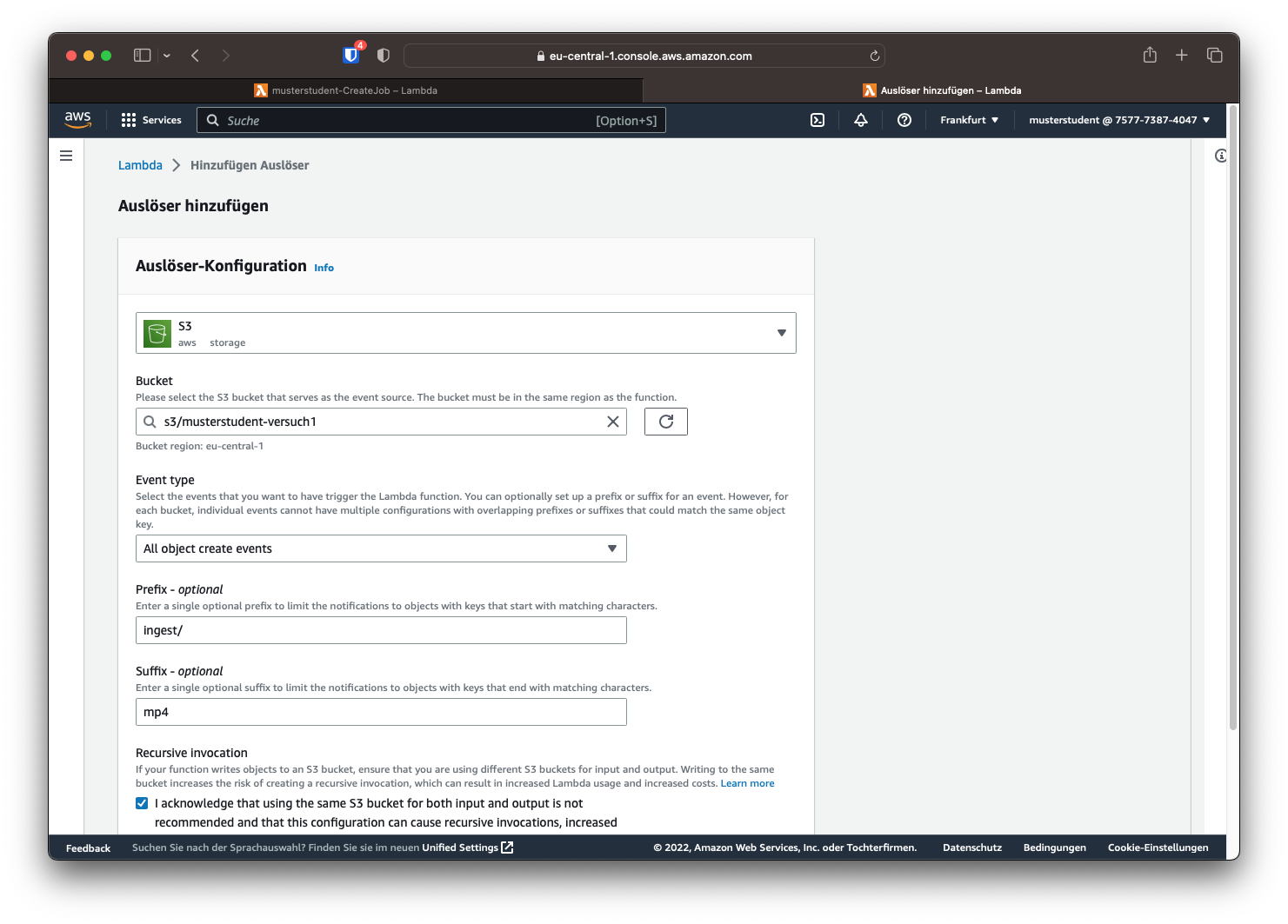Screen dimensions: 1288x924
Task: Click the Safari address bar URL
Action: pos(644,56)
